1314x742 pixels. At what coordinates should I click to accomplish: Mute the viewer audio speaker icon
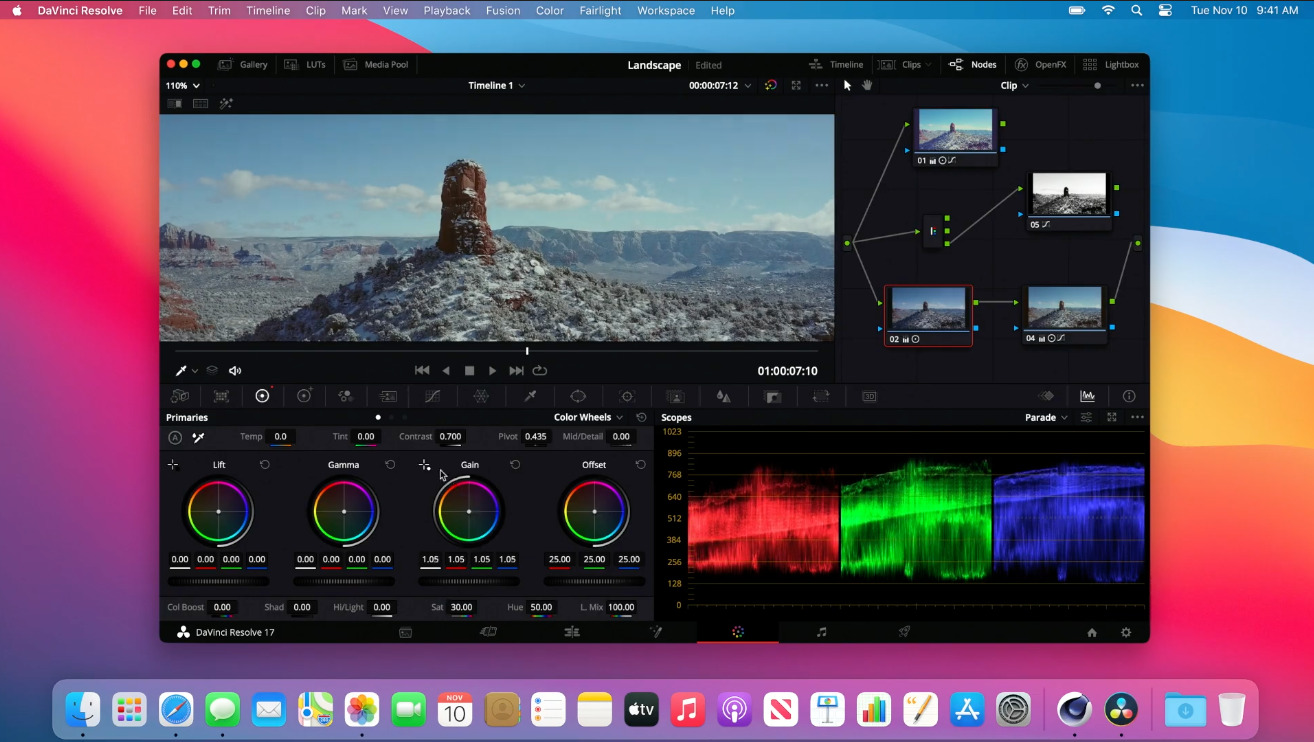tap(235, 371)
